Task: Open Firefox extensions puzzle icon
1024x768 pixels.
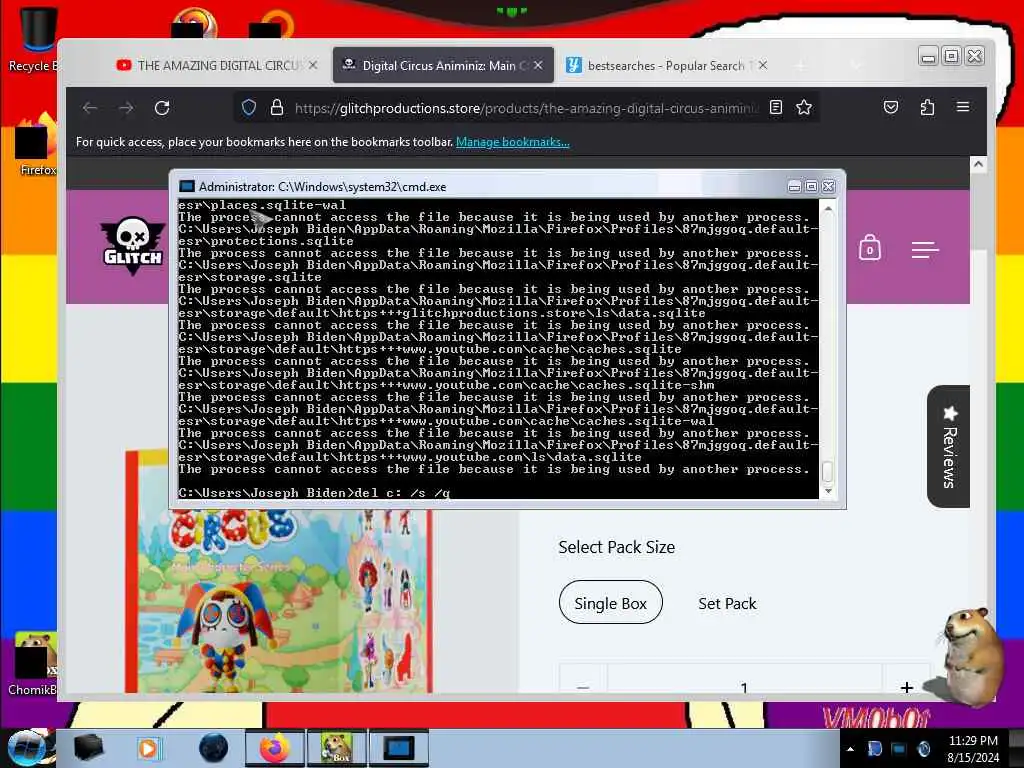Action: coord(927,107)
